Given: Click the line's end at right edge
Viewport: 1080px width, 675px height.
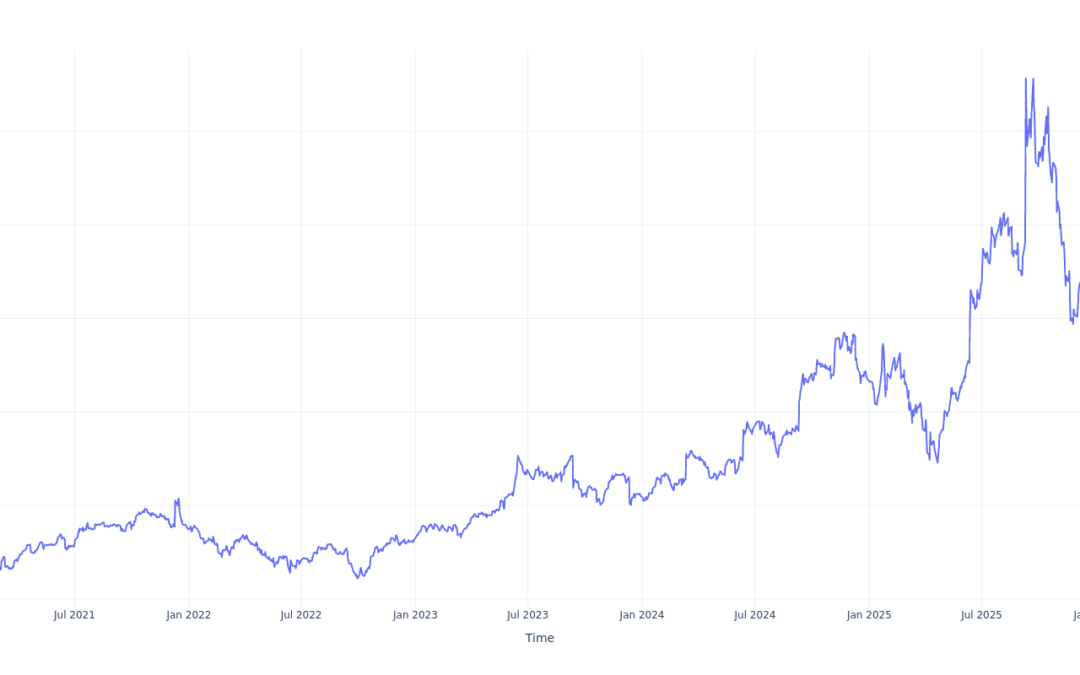Looking at the screenshot, I should [1079, 283].
